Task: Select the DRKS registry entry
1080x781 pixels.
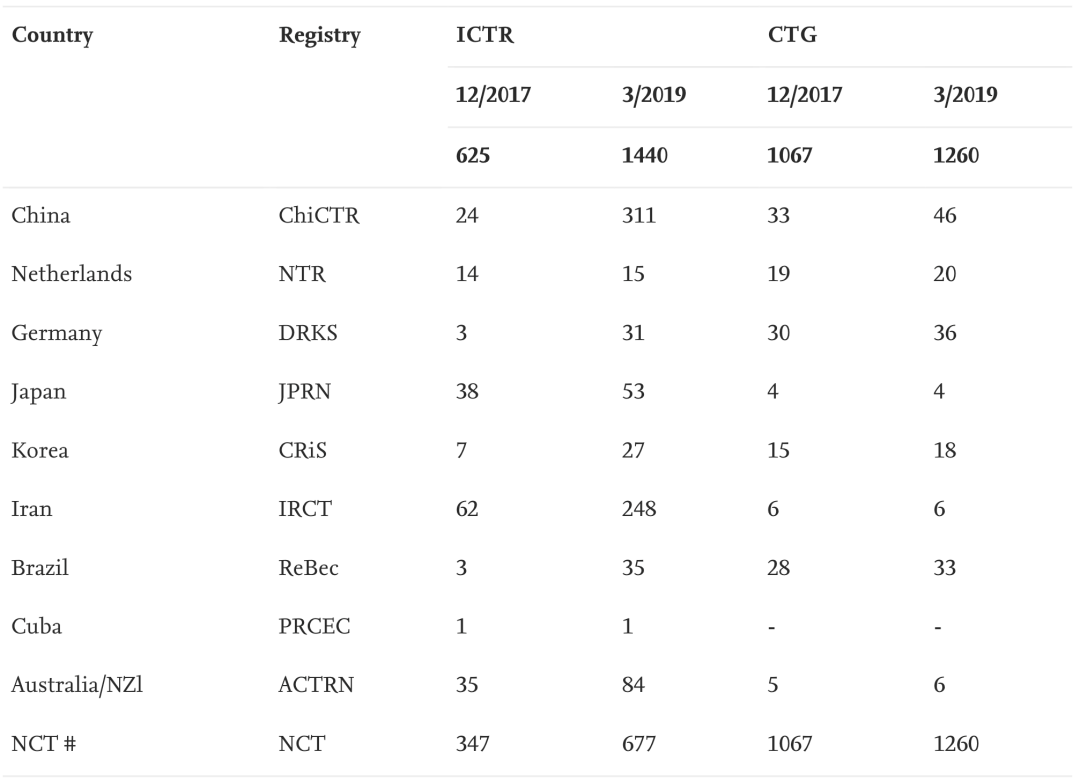Action: pyautogui.click(x=308, y=333)
